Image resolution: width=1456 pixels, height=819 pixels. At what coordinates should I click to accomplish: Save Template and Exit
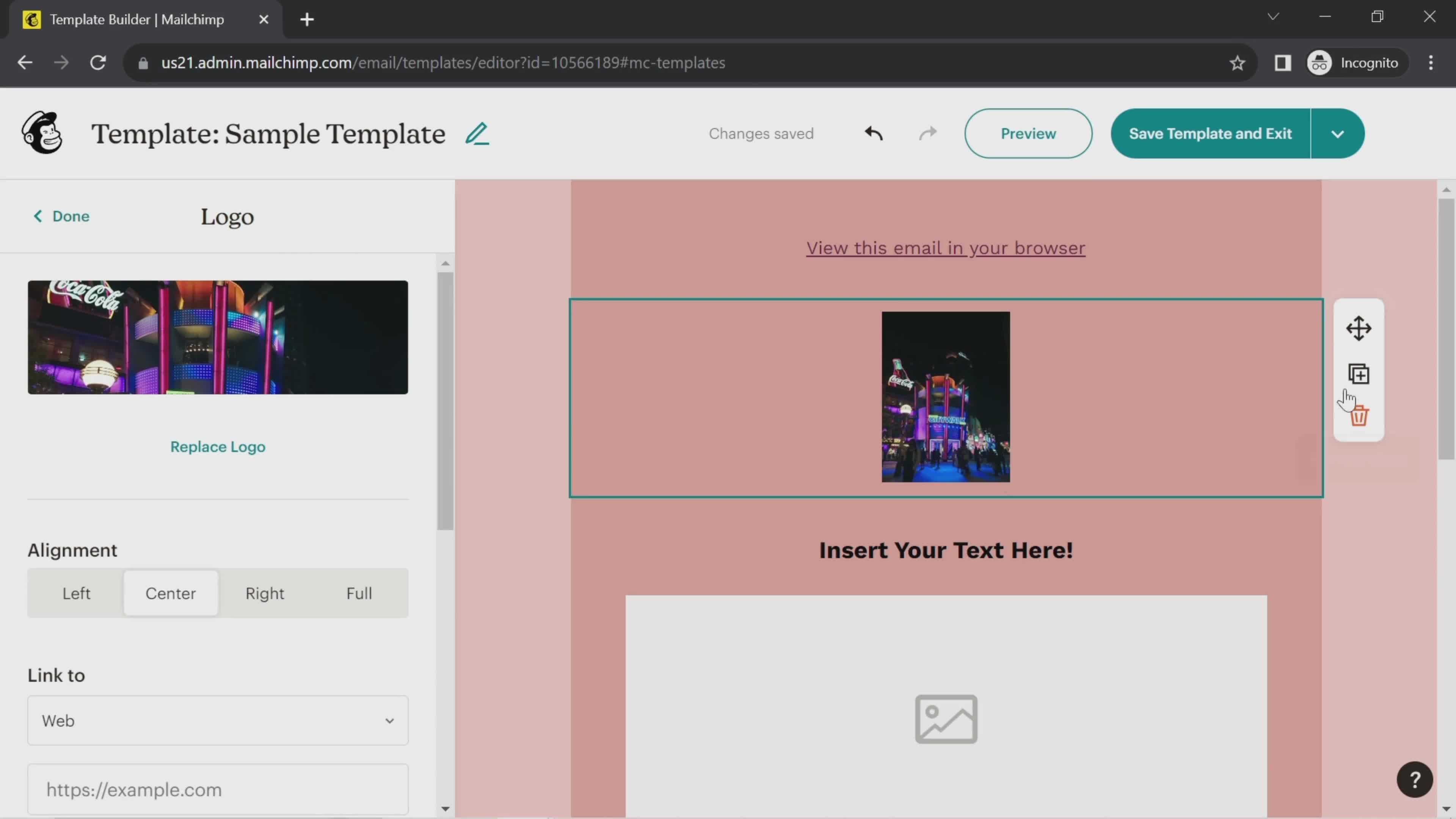coord(1210,133)
